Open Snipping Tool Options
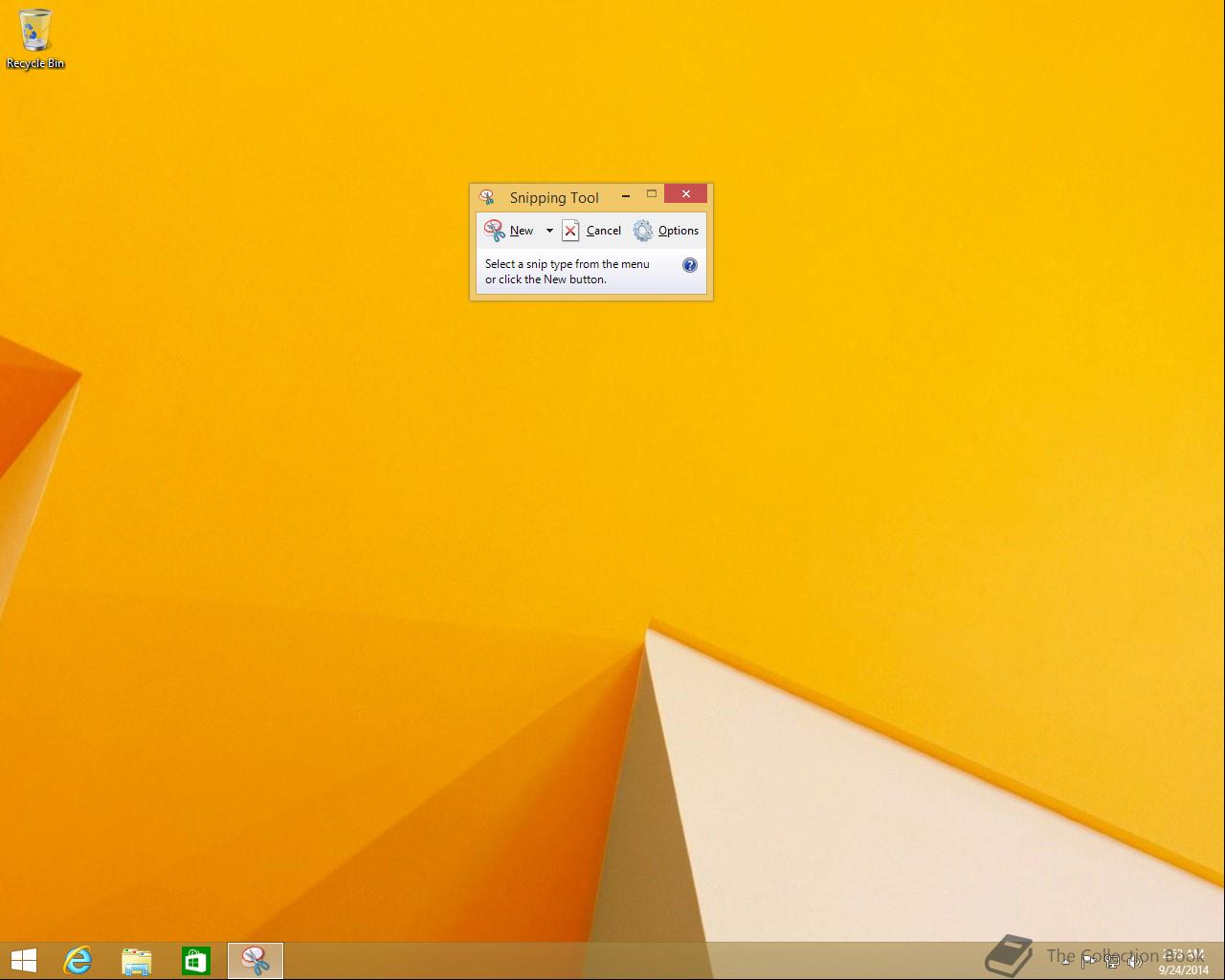1225x980 pixels. [666, 231]
